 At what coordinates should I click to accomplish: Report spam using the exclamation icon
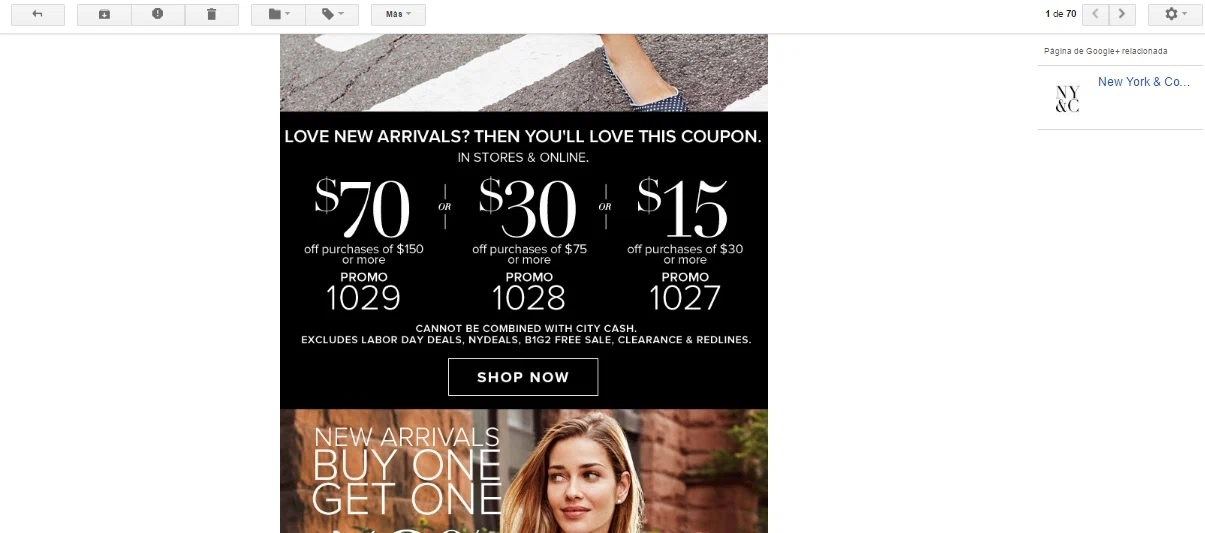(158, 15)
